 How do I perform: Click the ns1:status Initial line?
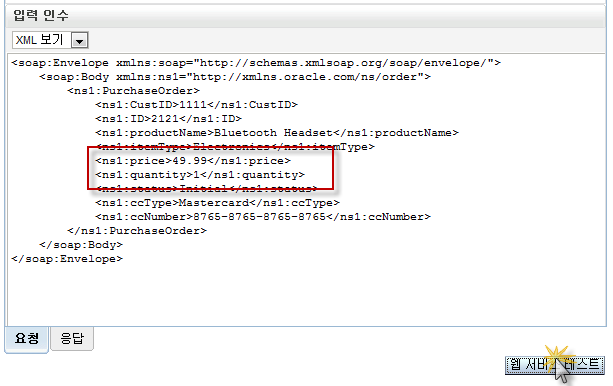pos(207,189)
